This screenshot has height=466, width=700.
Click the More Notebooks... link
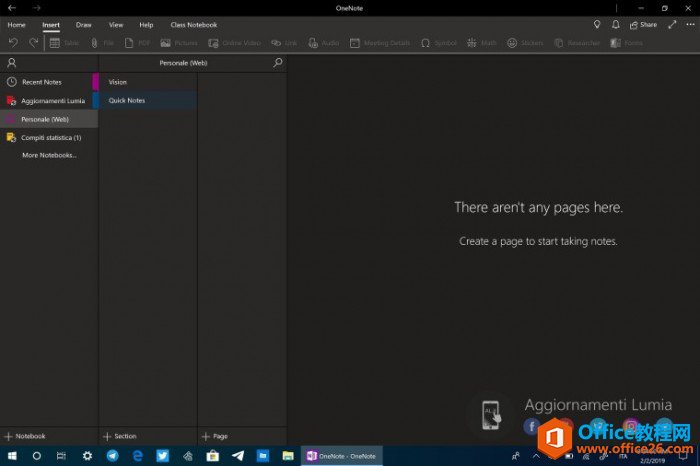(49, 155)
